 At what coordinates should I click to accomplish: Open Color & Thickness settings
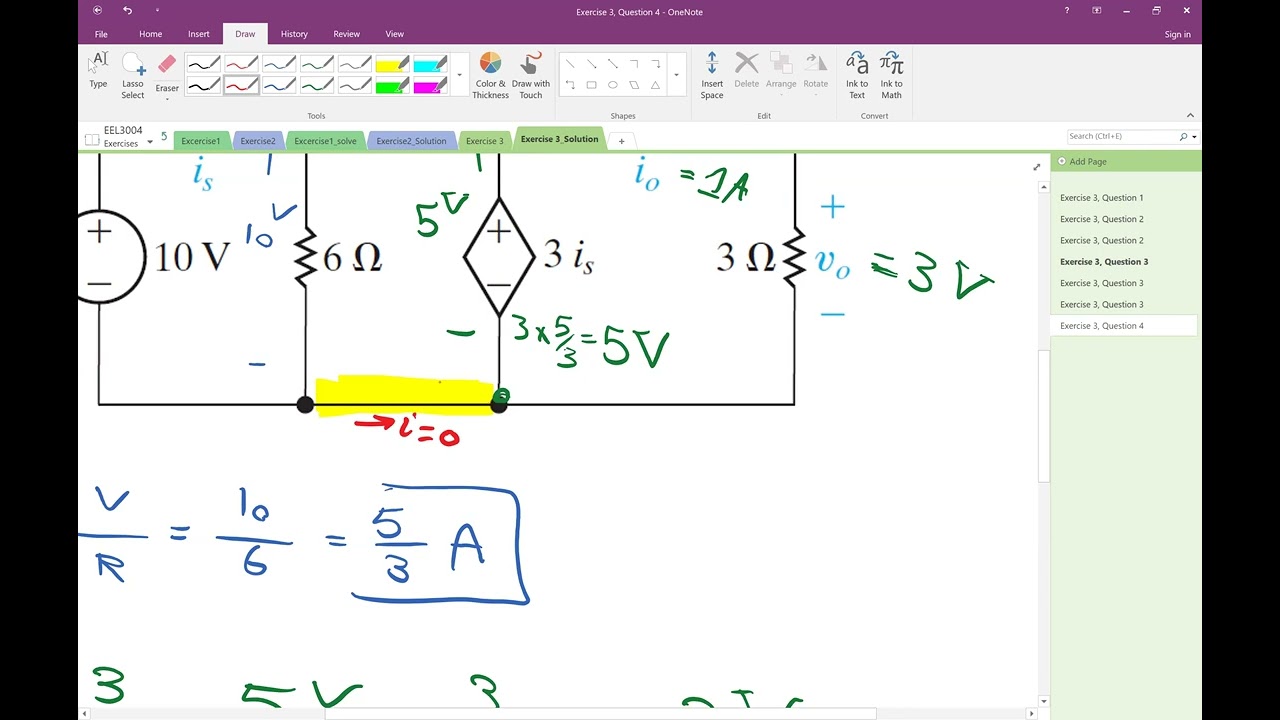pos(490,76)
